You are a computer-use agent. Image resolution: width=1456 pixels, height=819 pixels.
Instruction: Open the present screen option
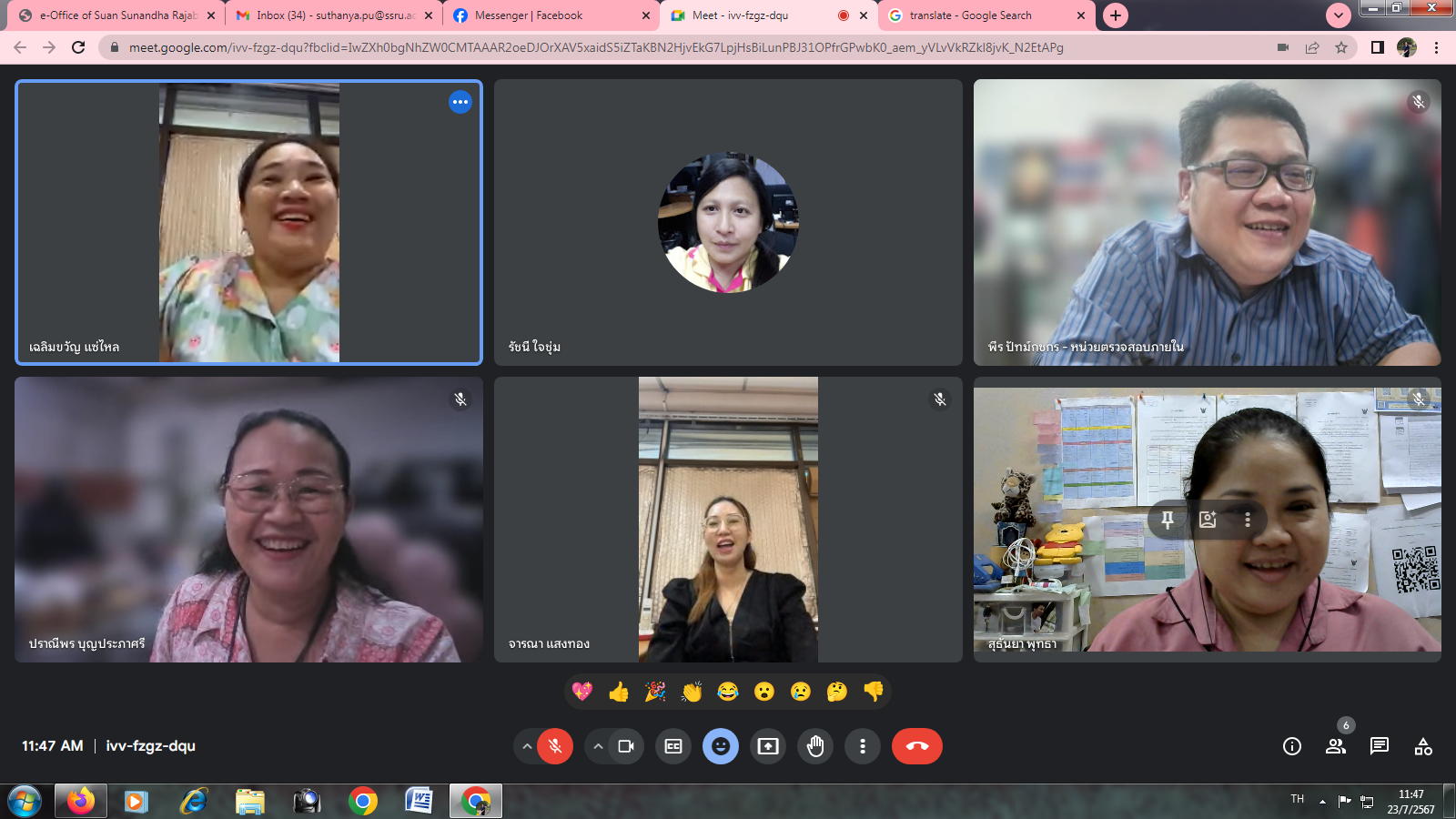[768, 746]
